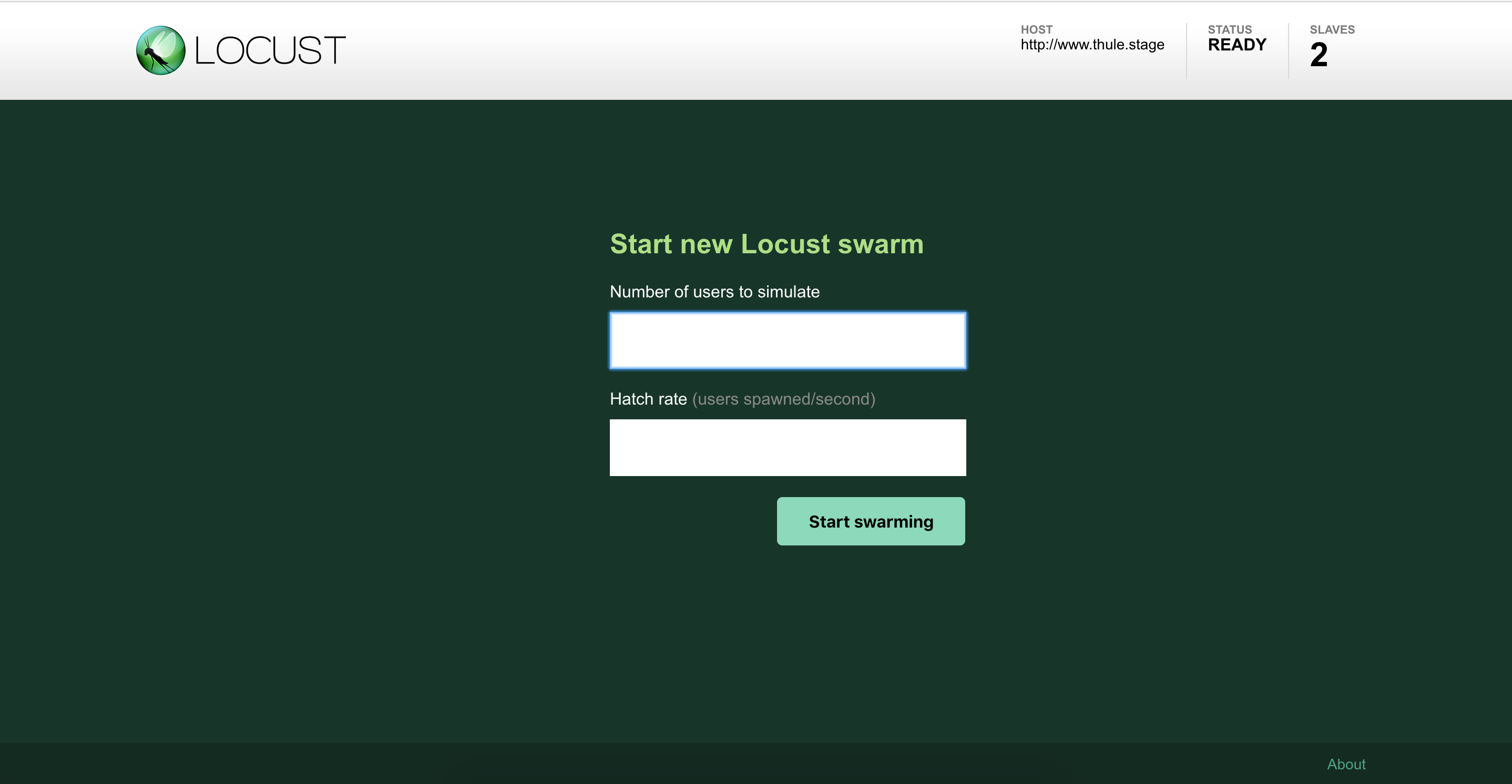Open the About link in footer
Viewport: 1512px width, 784px height.
click(x=1346, y=764)
